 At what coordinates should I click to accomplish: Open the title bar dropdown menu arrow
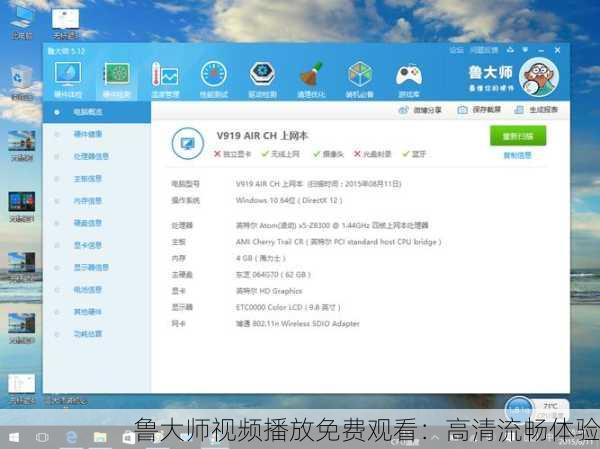pos(526,50)
